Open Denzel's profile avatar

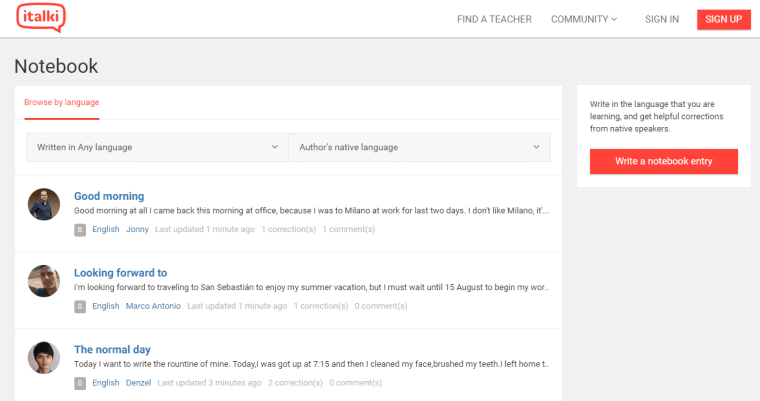point(44,358)
